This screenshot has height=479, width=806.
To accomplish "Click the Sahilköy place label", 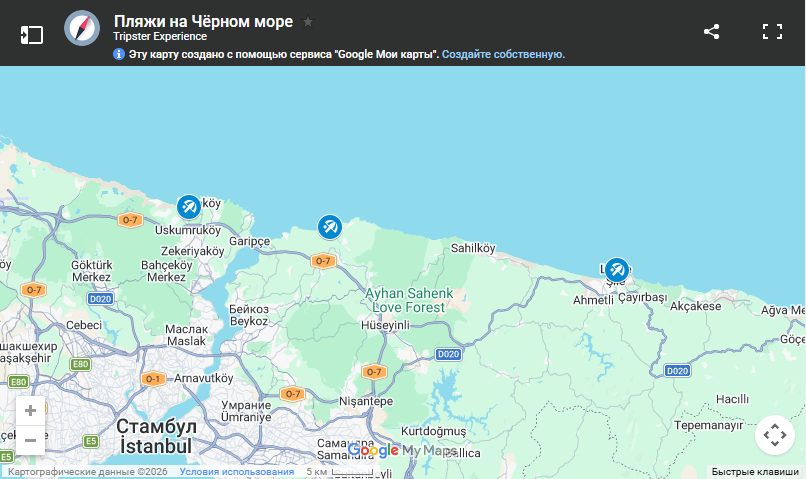I will pyautogui.click(x=473, y=248).
